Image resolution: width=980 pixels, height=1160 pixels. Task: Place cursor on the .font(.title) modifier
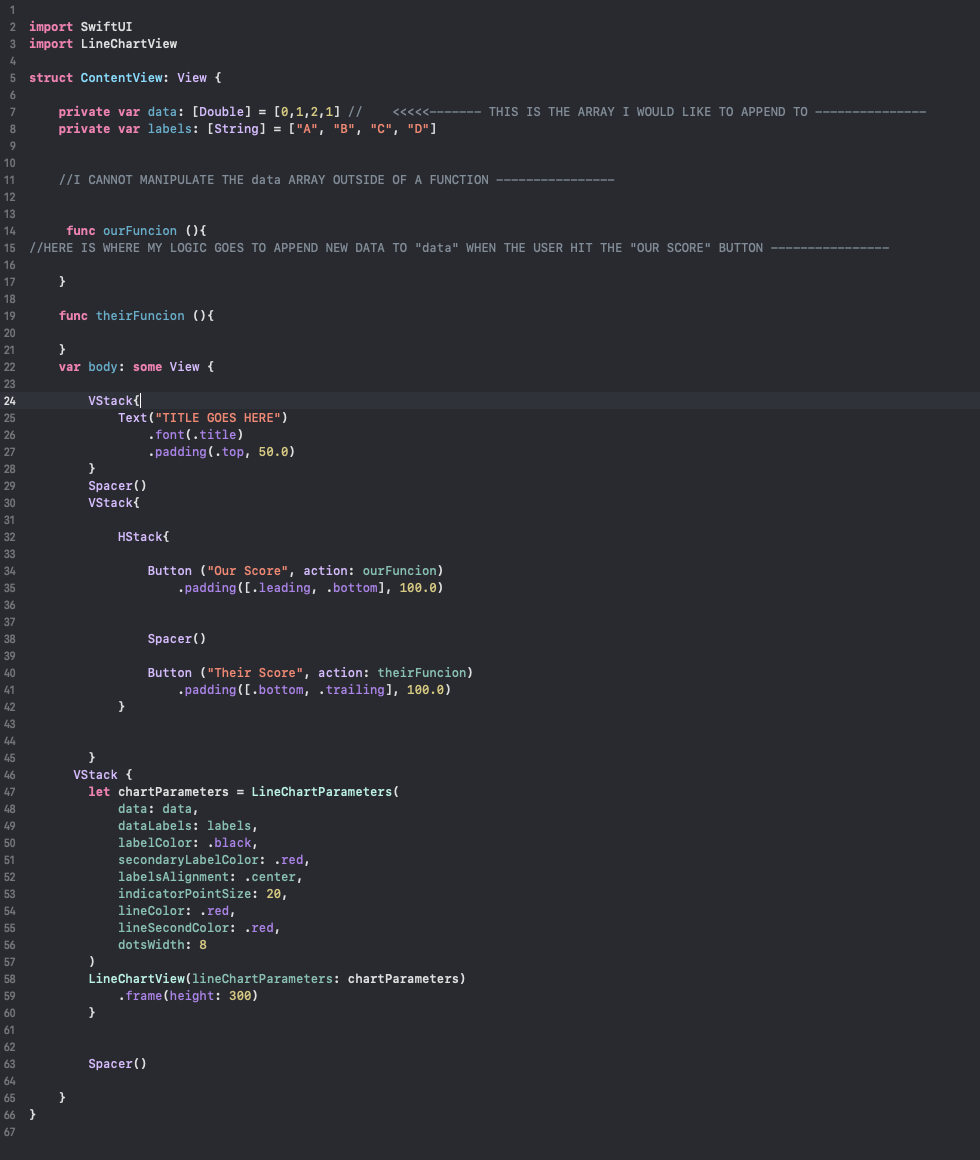195,435
